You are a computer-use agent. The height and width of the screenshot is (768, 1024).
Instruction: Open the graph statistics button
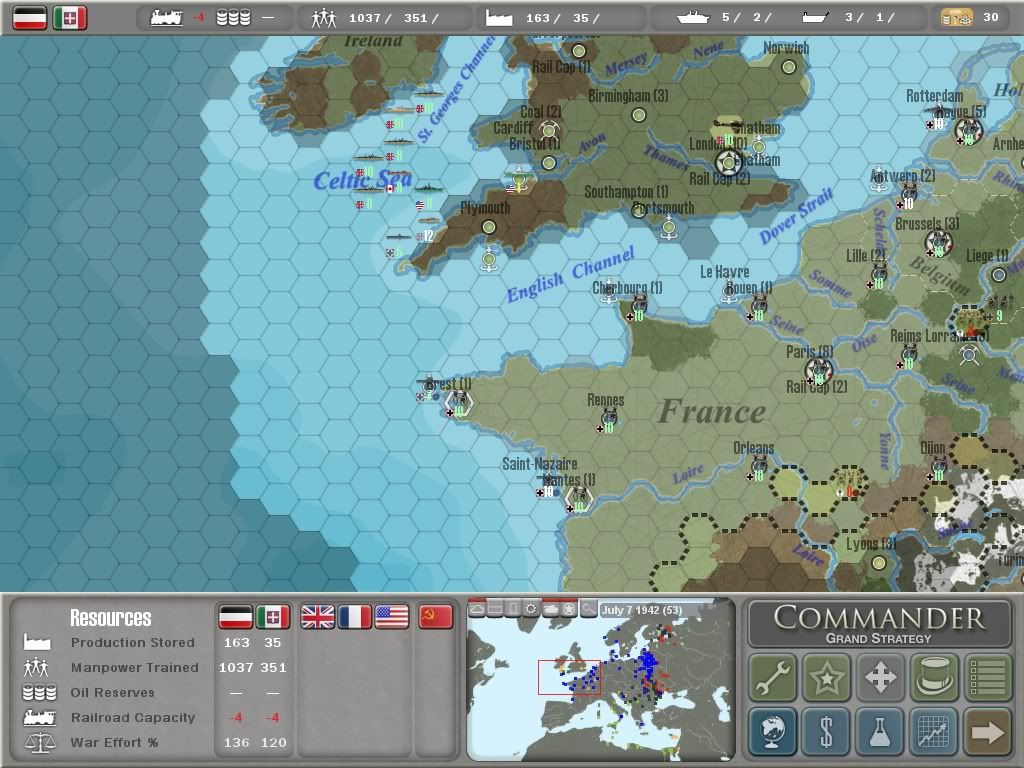(x=934, y=731)
